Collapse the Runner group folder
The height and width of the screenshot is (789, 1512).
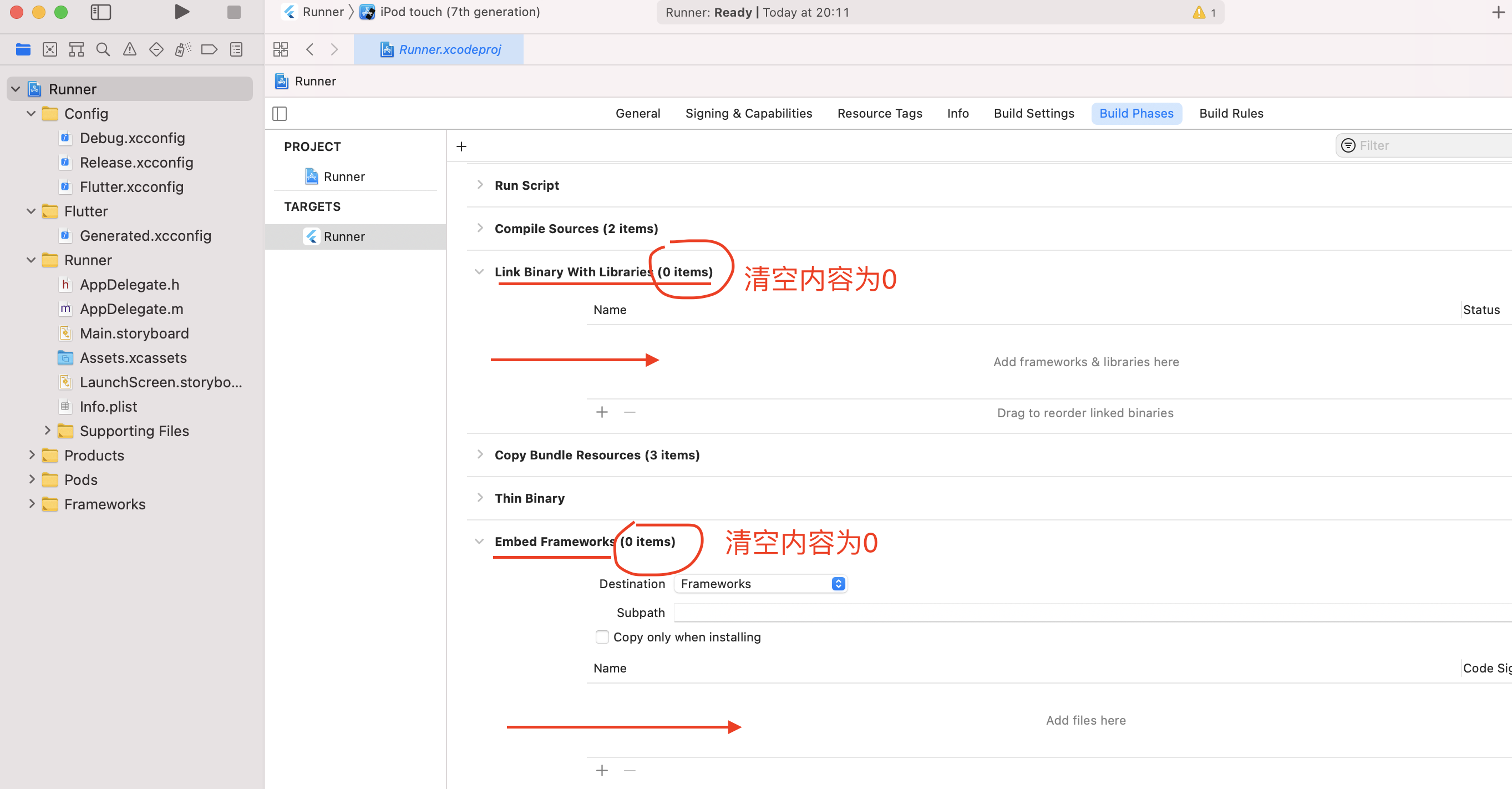pos(31,260)
